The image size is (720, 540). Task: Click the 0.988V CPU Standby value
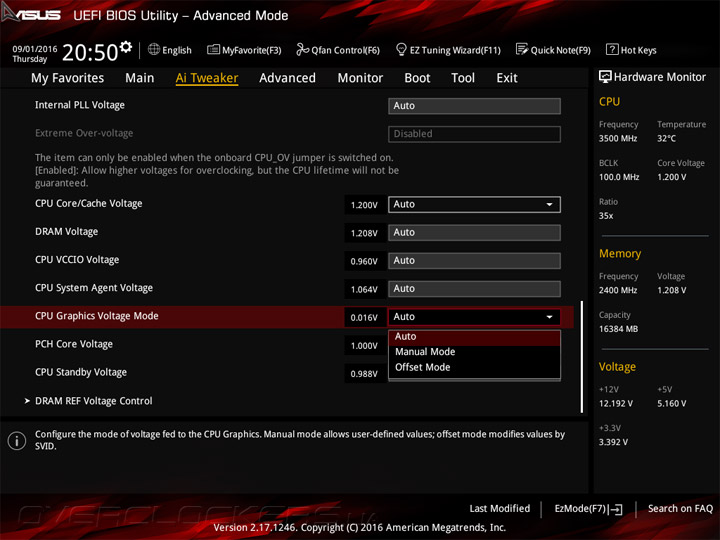point(364,374)
